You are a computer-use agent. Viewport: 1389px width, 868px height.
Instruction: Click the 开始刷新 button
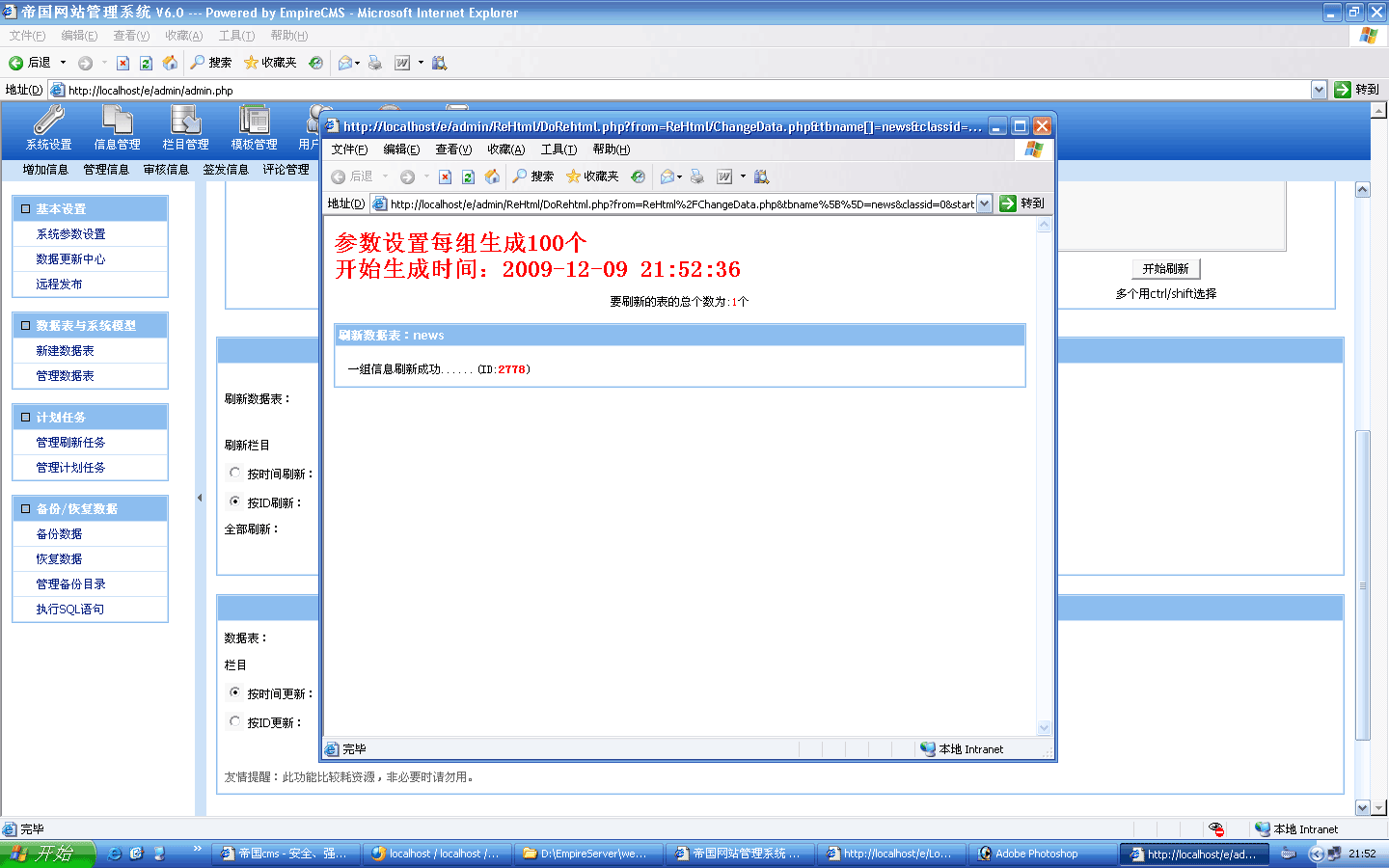1165,269
